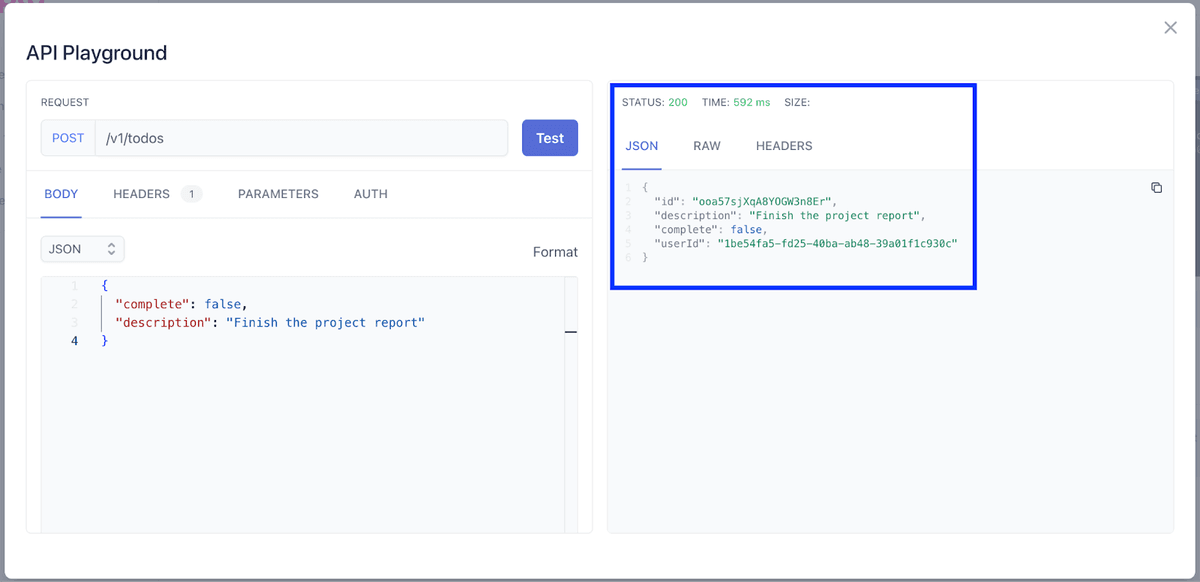Close the API Playground dialog
Image resolution: width=1200 pixels, height=582 pixels.
(x=1170, y=27)
